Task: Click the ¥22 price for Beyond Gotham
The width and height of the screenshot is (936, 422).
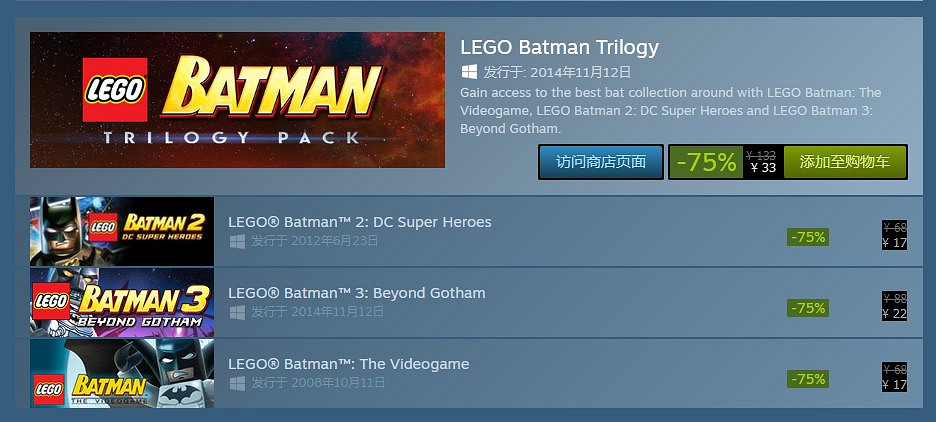Action: pyautogui.click(x=894, y=314)
